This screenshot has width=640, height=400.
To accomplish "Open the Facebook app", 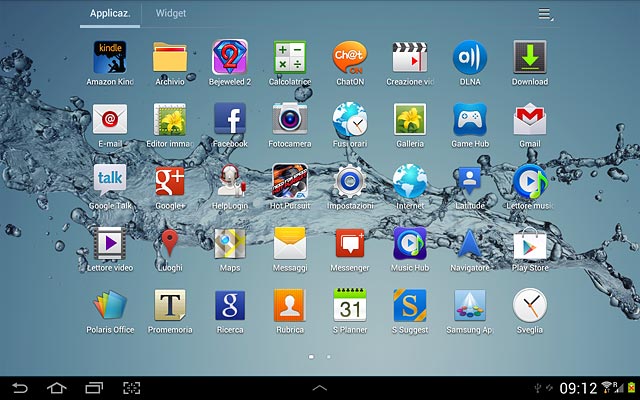I will [x=230, y=119].
